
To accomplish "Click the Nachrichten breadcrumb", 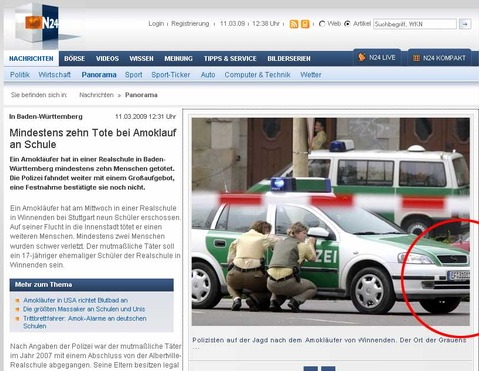I will pyautogui.click(x=96, y=95).
